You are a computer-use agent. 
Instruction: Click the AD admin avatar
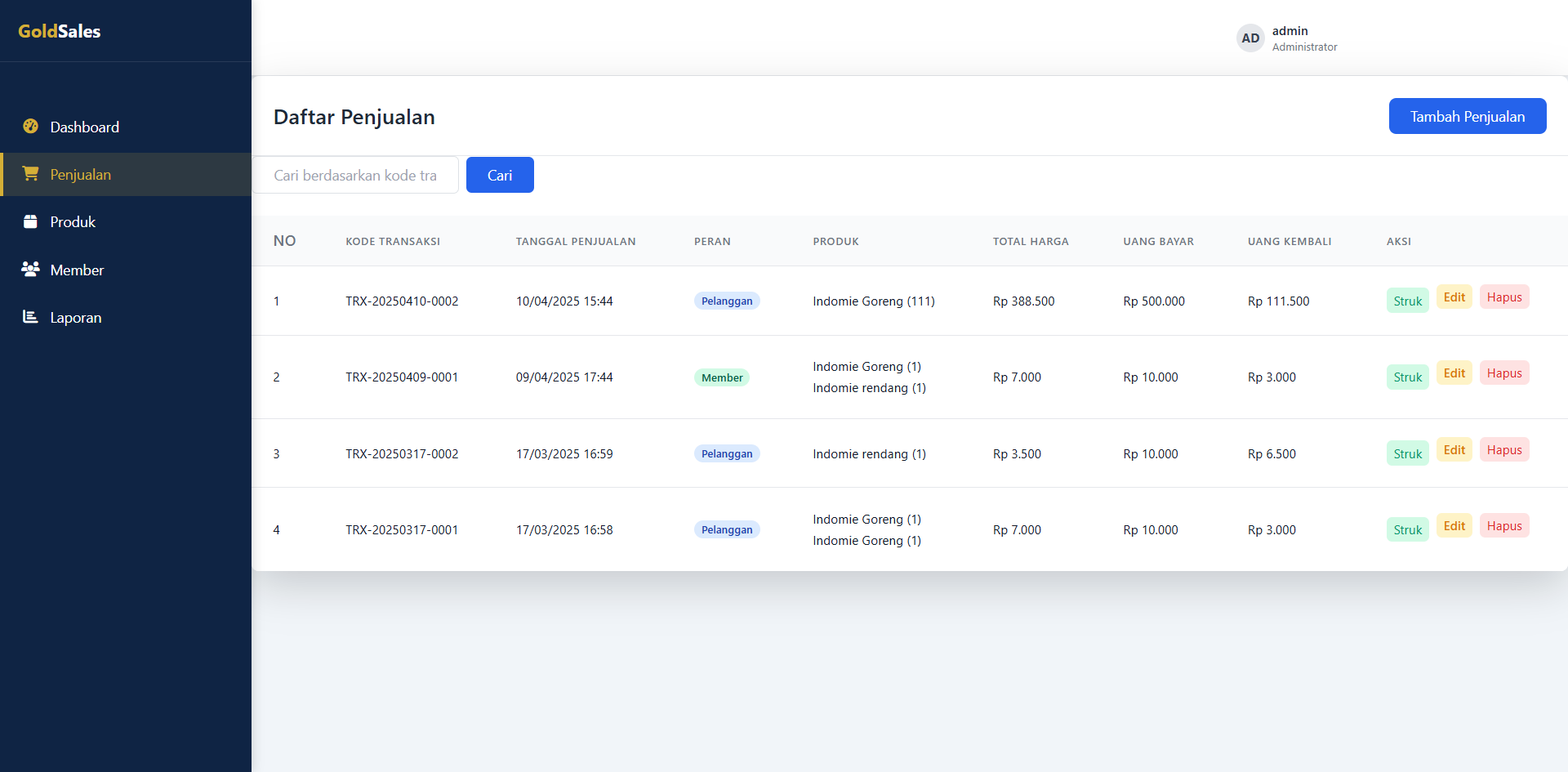click(x=1249, y=38)
